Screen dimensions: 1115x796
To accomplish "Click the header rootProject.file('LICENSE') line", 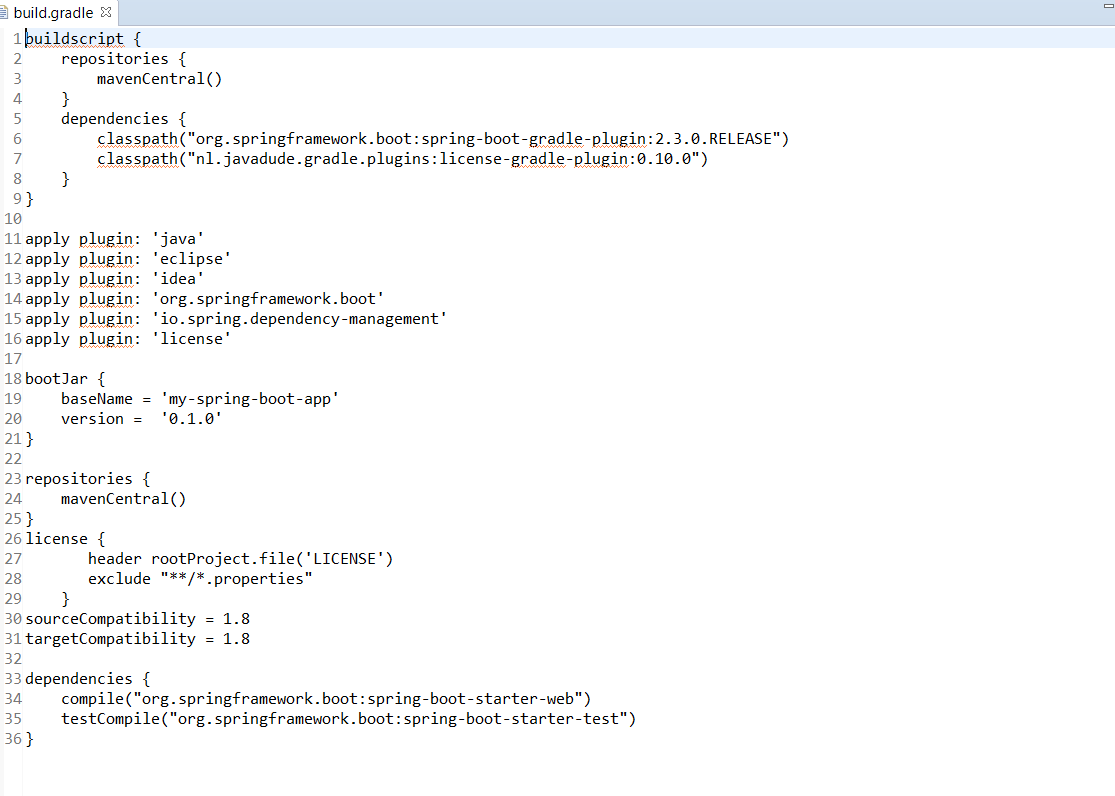I will 240,558.
